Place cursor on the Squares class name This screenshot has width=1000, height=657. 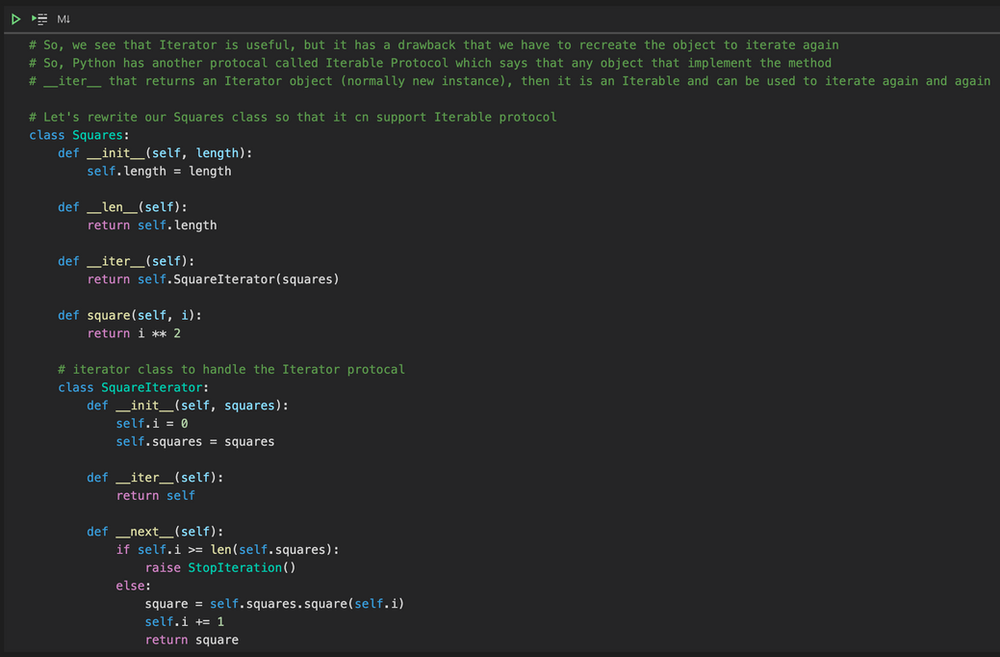(x=97, y=134)
